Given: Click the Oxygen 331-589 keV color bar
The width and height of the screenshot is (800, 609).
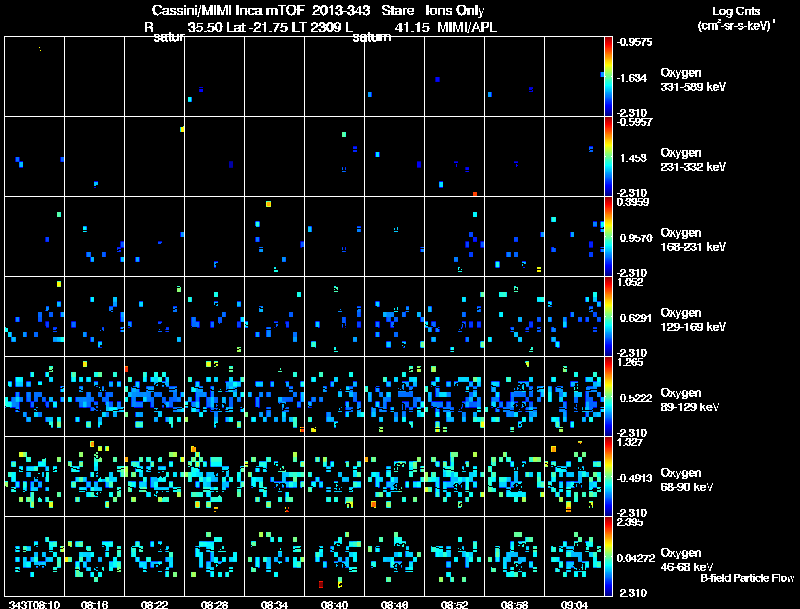Looking at the screenshot, I should [611, 76].
